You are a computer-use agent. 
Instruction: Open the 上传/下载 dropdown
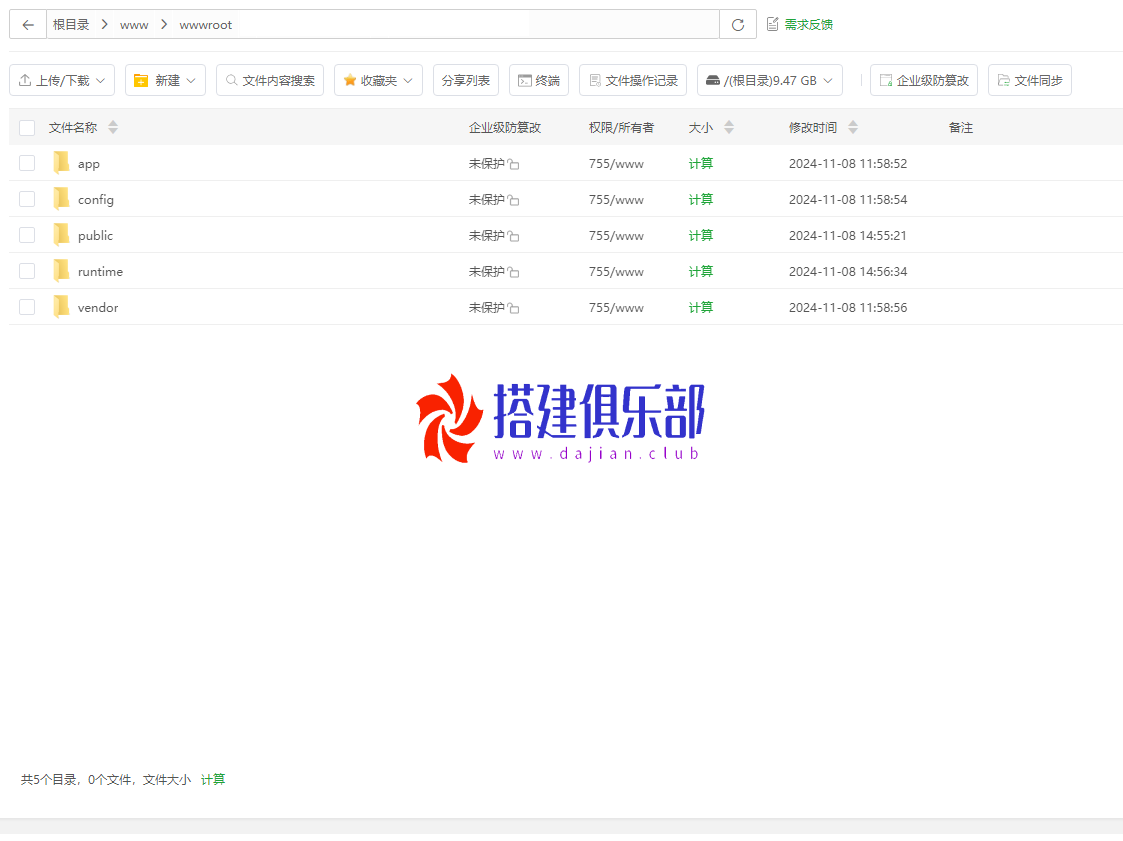tap(62, 80)
